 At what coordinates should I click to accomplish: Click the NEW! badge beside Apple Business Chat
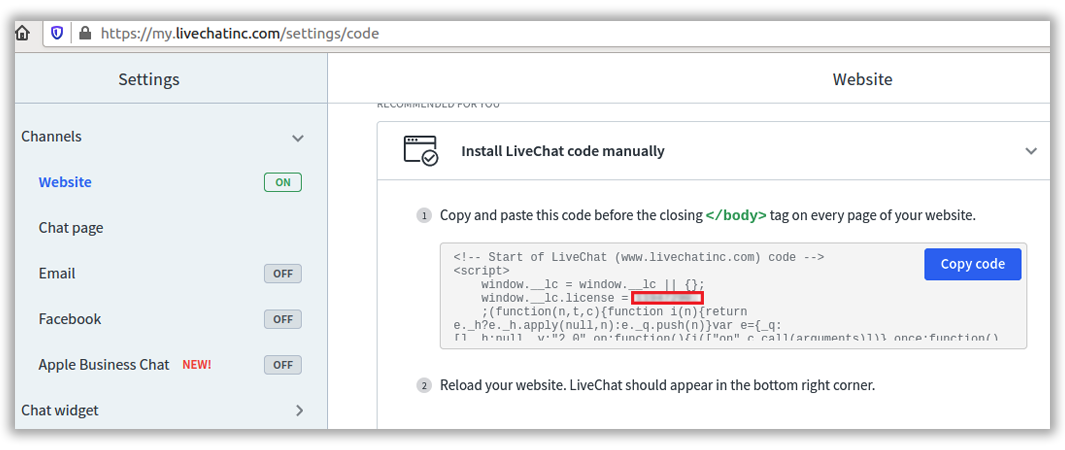[197, 364]
